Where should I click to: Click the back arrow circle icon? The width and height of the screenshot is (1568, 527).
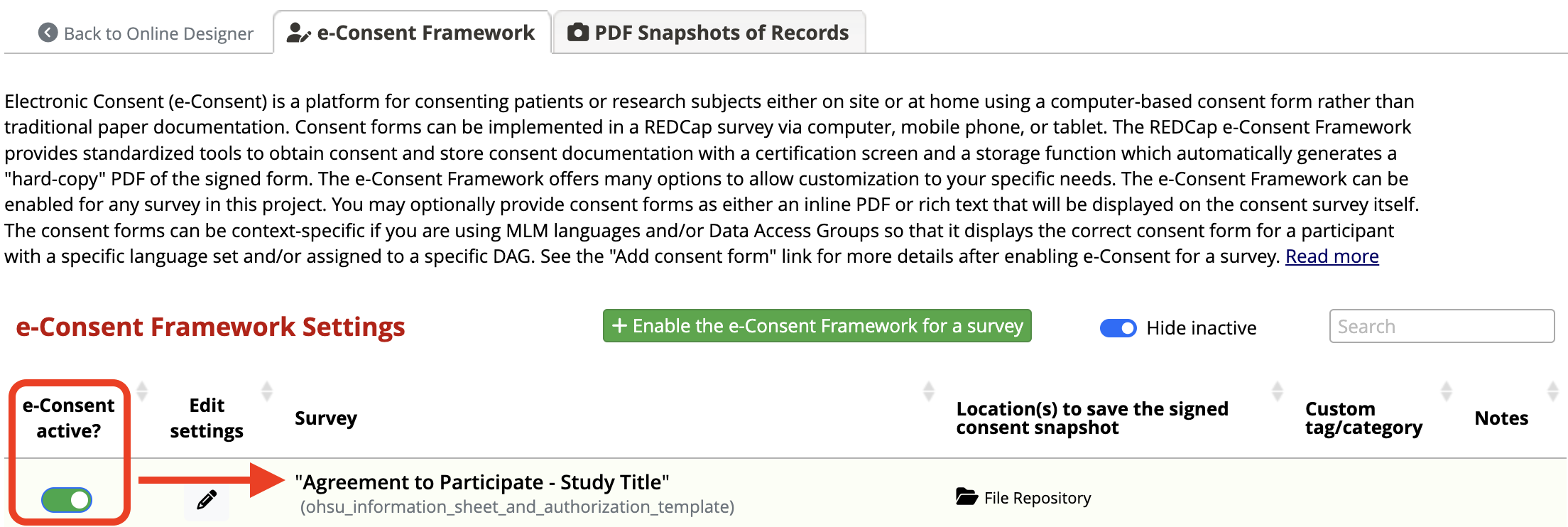pos(48,33)
